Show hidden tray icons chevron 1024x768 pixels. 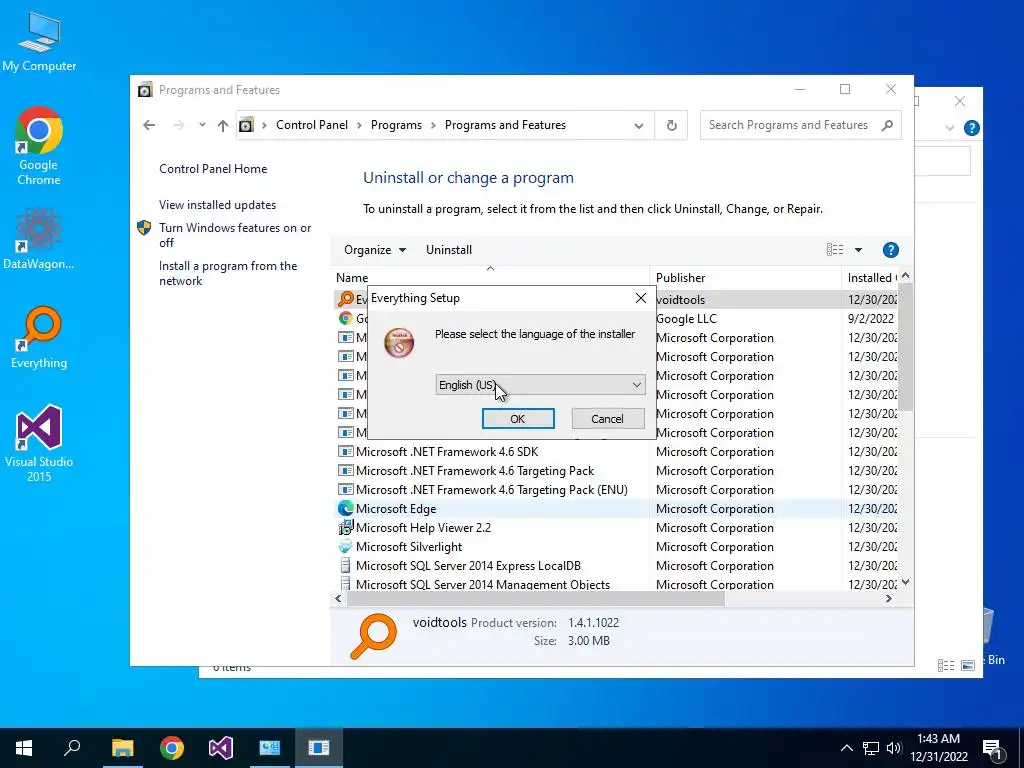tap(846, 748)
